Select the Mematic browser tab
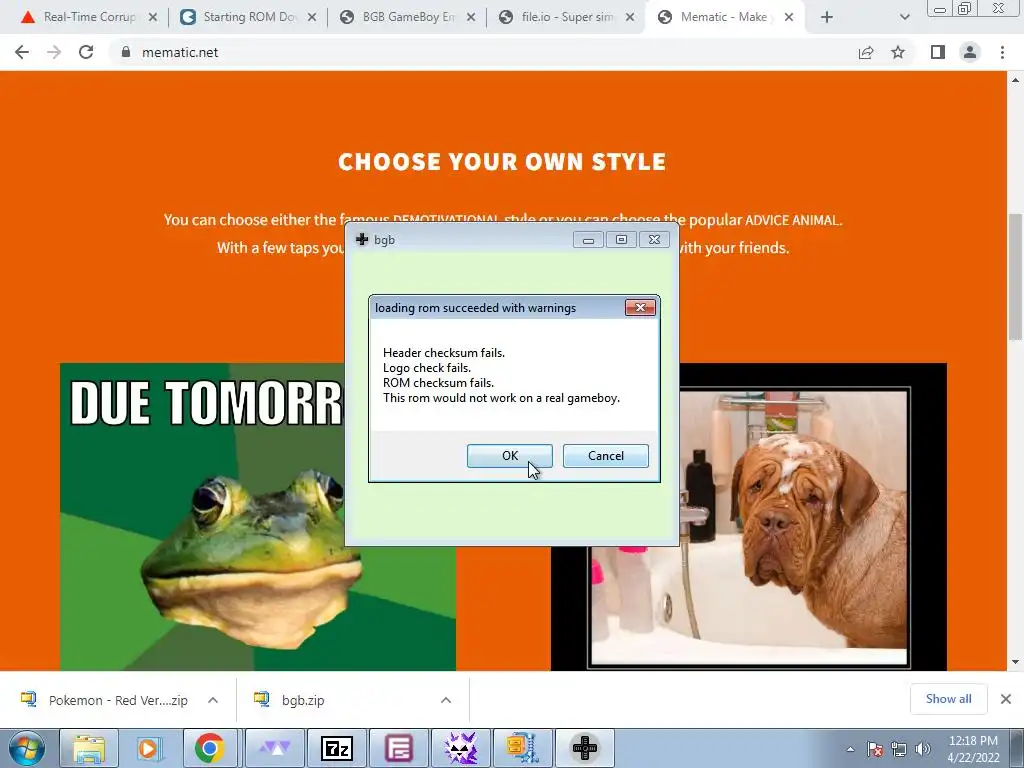The height and width of the screenshot is (768, 1024). click(x=726, y=17)
